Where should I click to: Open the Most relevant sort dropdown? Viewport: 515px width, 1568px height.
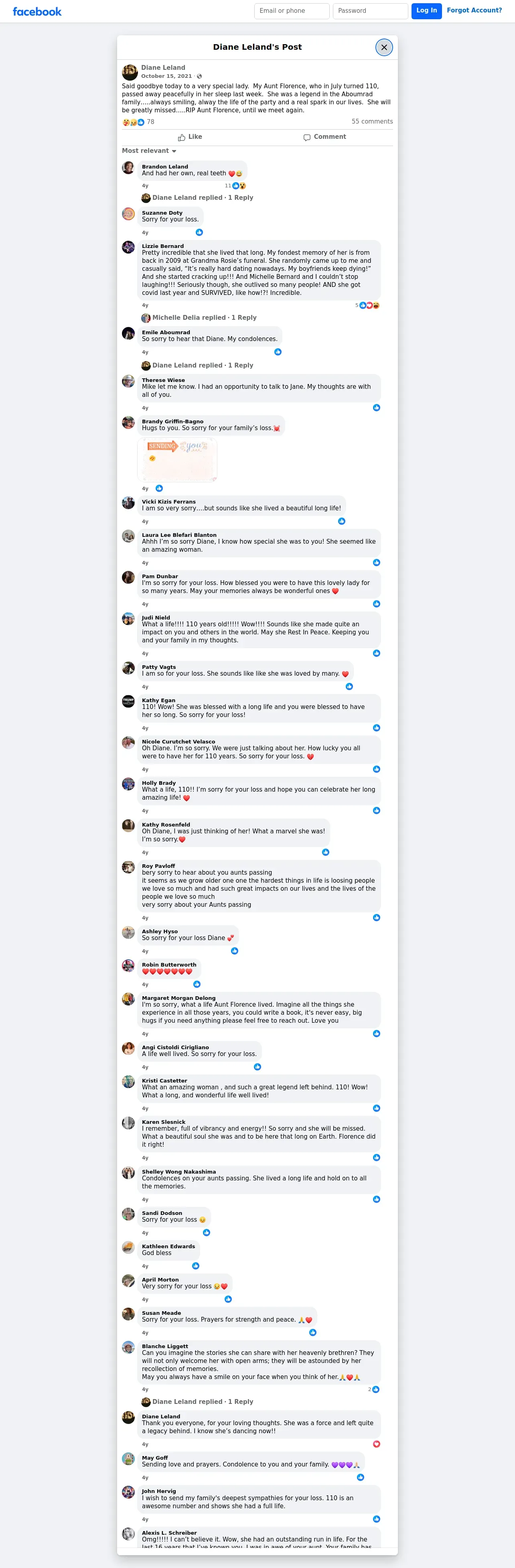pos(149,151)
